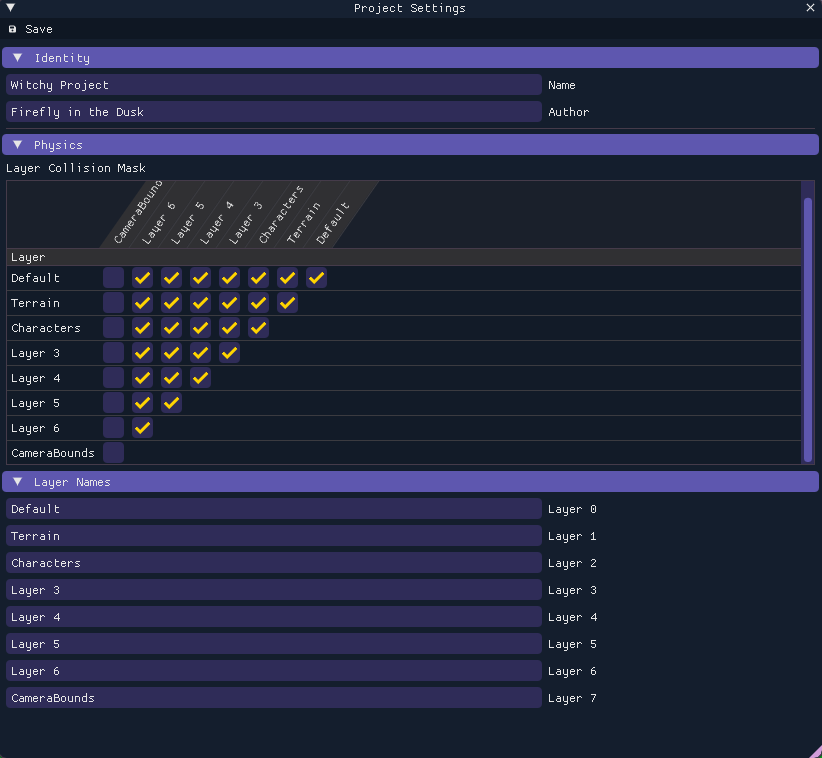Click the Identity section arrow icon
The image size is (822, 758).
[x=16, y=57]
